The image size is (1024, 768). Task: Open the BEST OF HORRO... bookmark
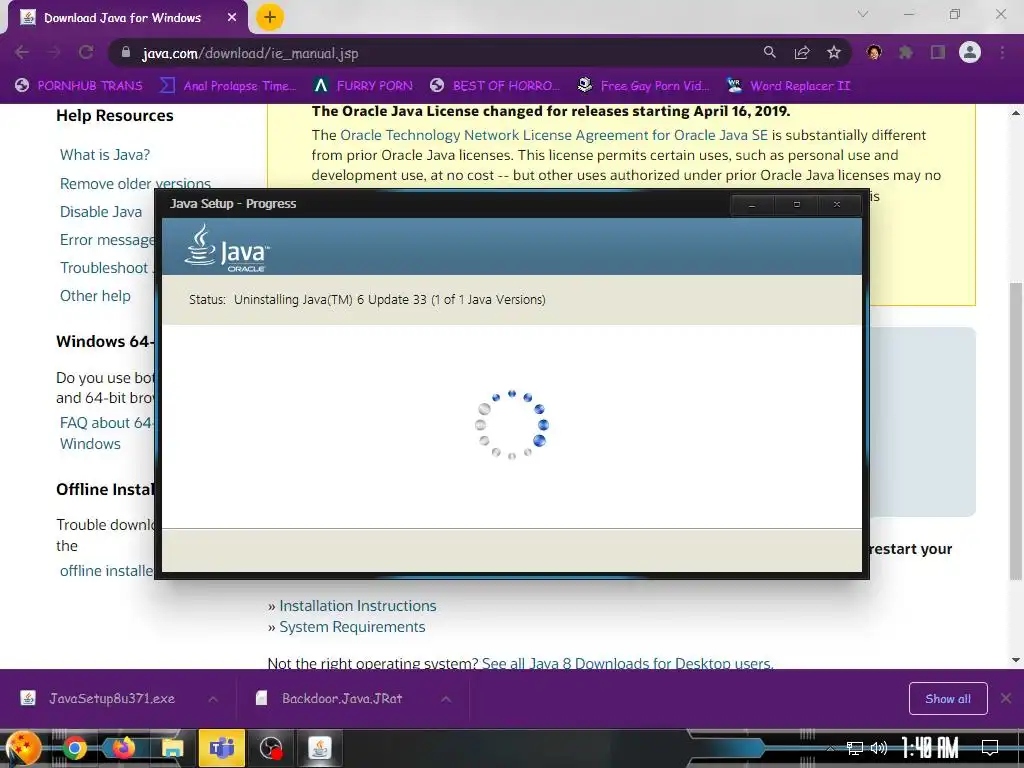coord(495,86)
